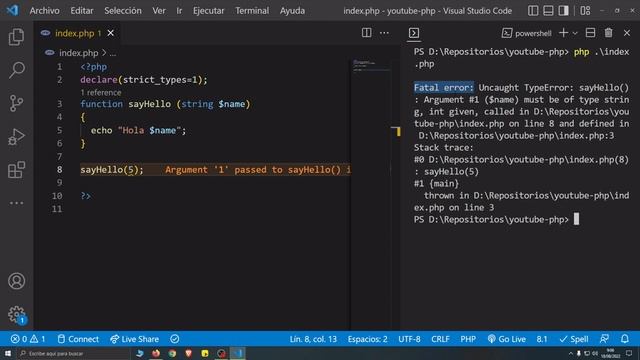Image resolution: width=640 pixels, height=360 pixels.
Task: Click line 8 sayHello(5) code
Action: click(112, 170)
